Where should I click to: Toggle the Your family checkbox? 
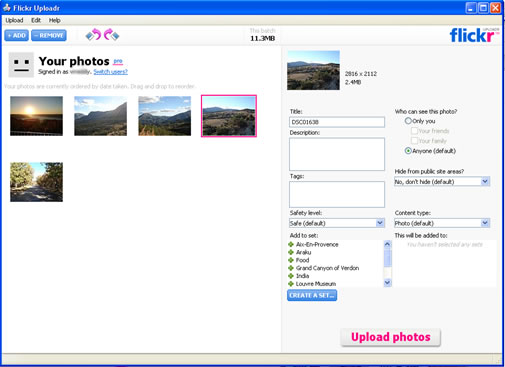point(414,141)
